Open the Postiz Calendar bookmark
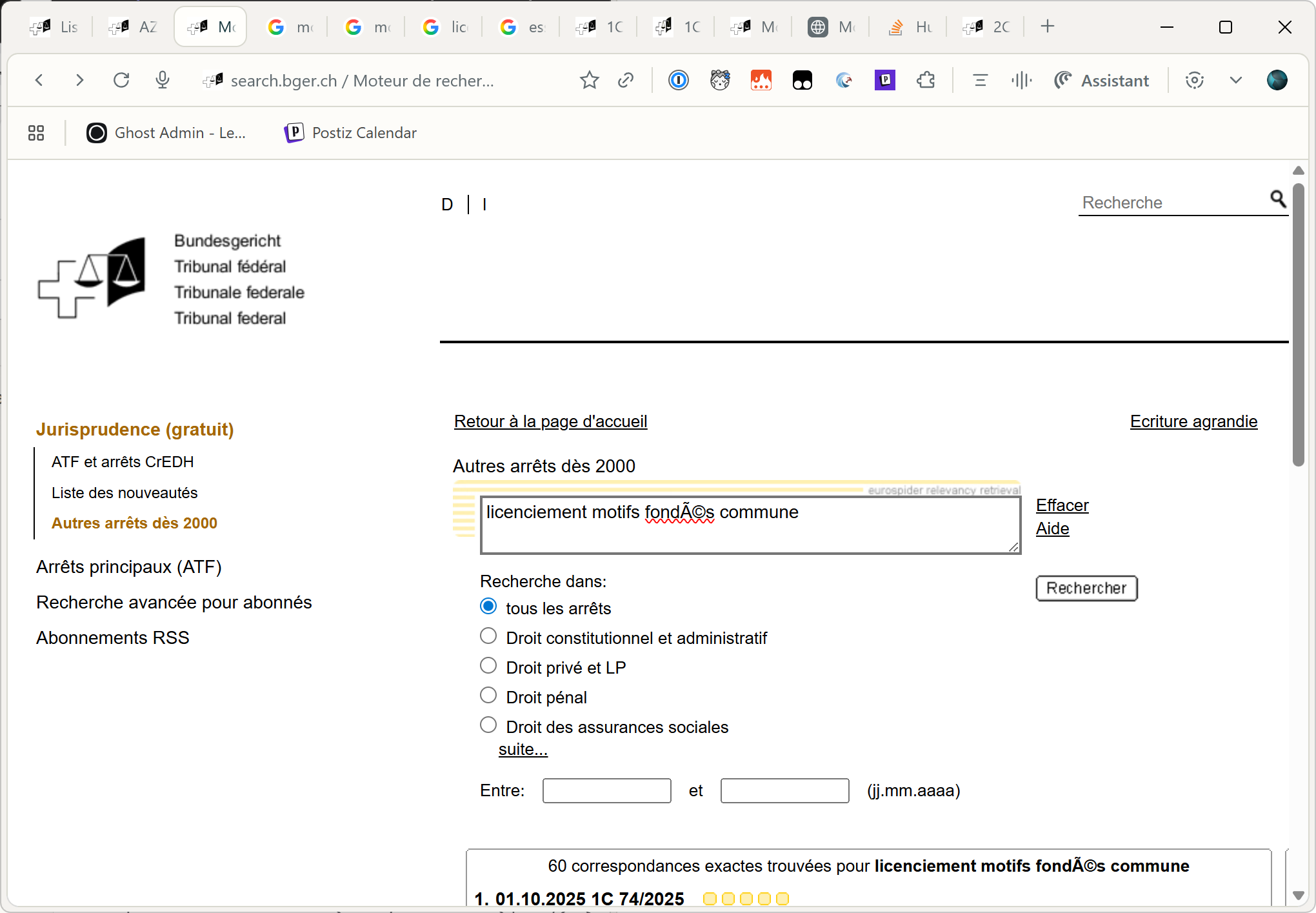The height and width of the screenshot is (913, 1316). (351, 133)
